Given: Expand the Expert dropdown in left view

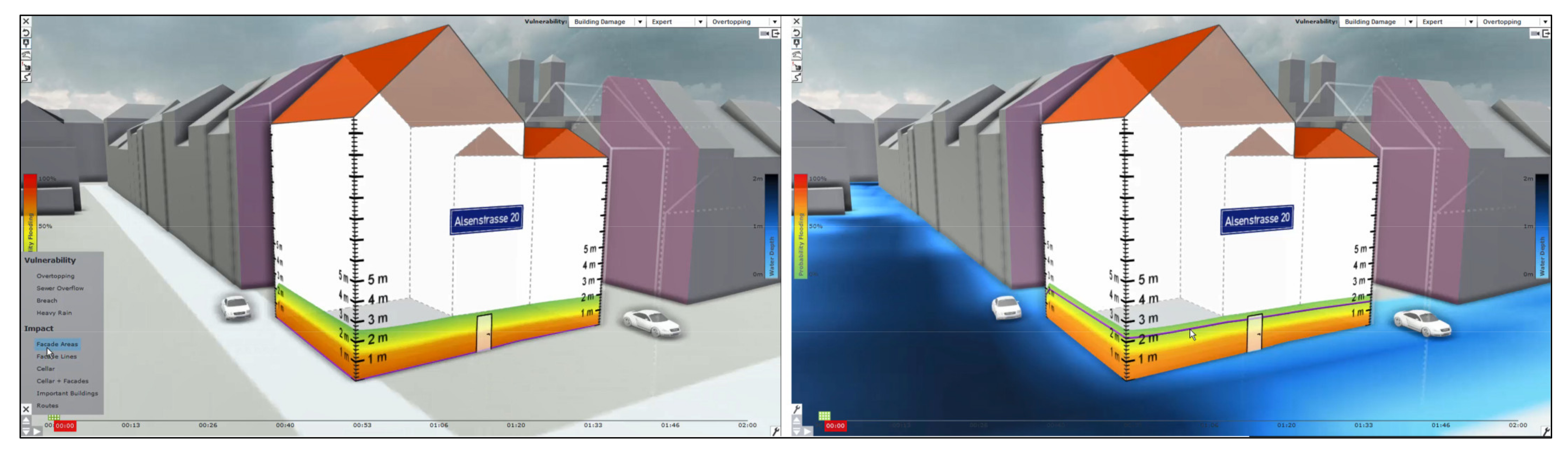Looking at the screenshot, I should [700, 22].
